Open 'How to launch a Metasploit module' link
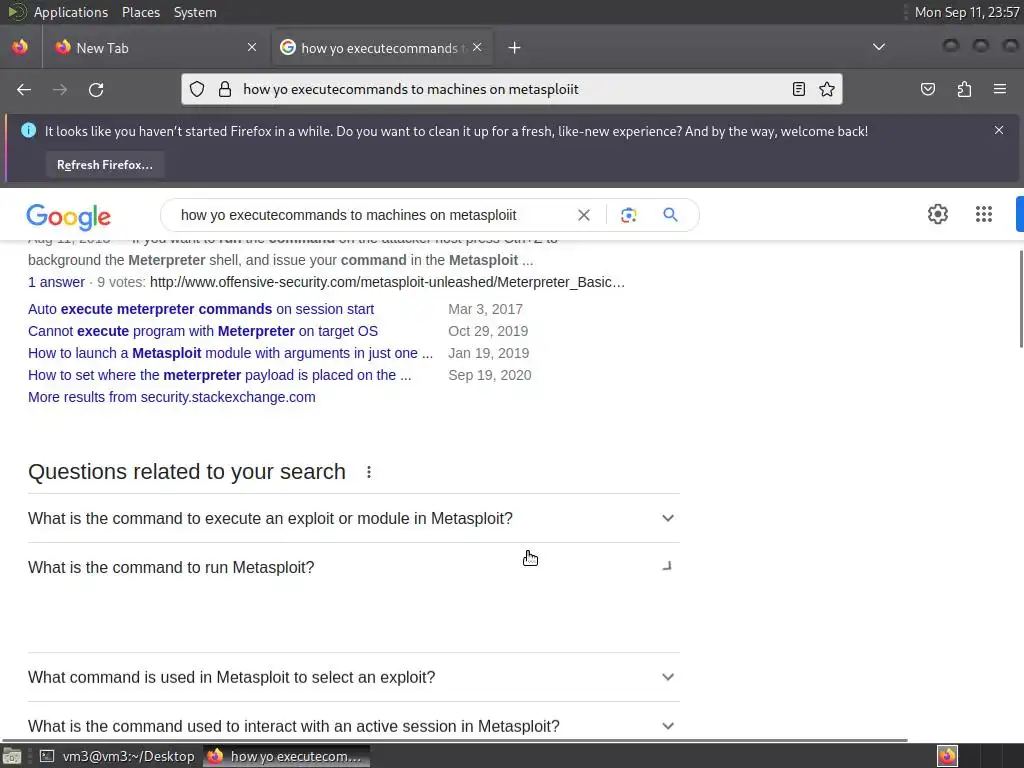This screenshot has width=1024, height=768. click(231, 353)
